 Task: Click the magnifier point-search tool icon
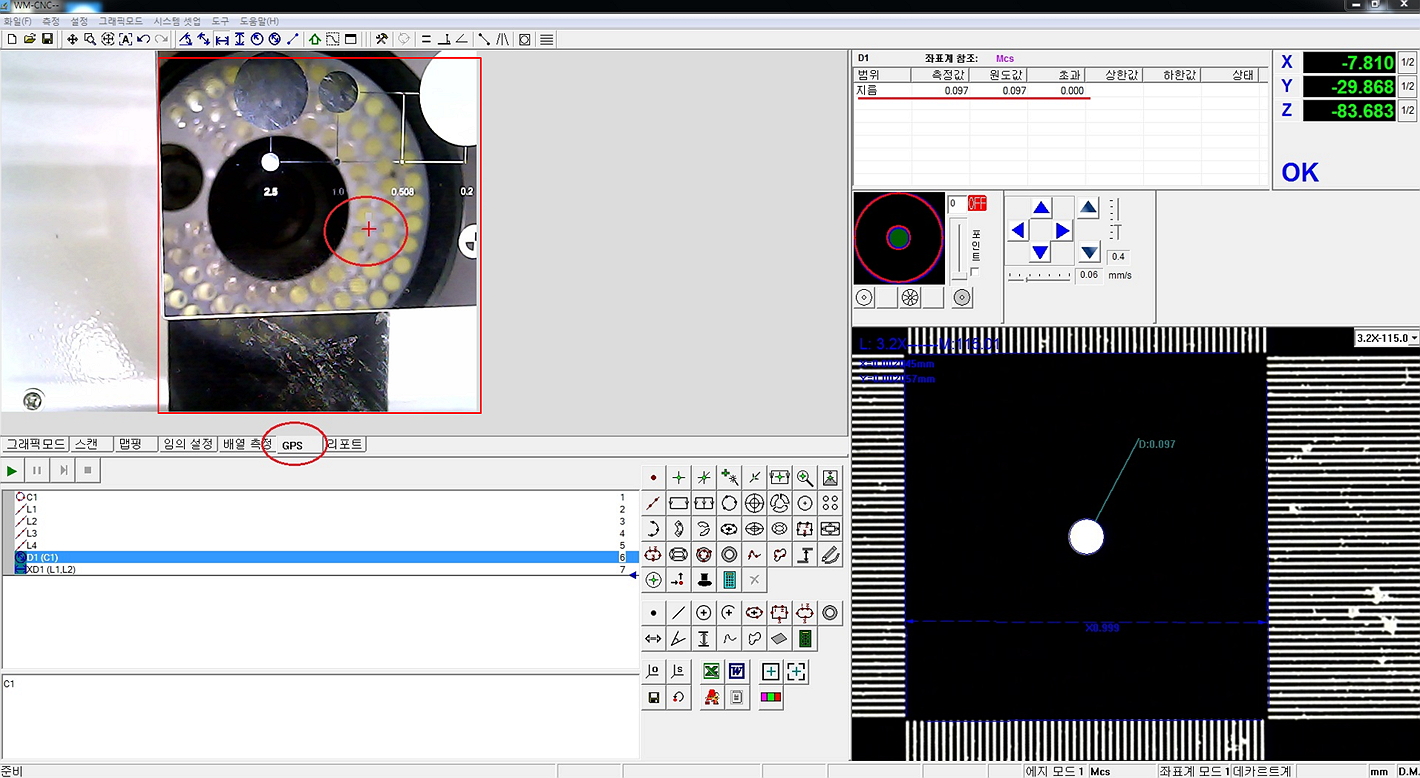pos(805,478)
